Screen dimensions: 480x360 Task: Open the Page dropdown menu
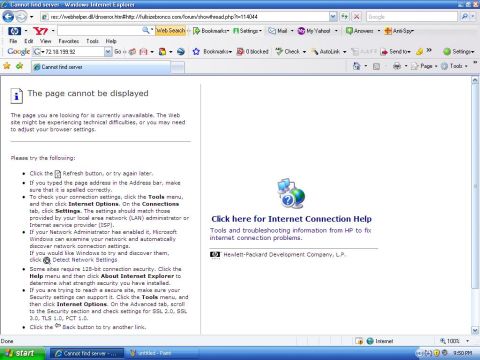[424, 66]
